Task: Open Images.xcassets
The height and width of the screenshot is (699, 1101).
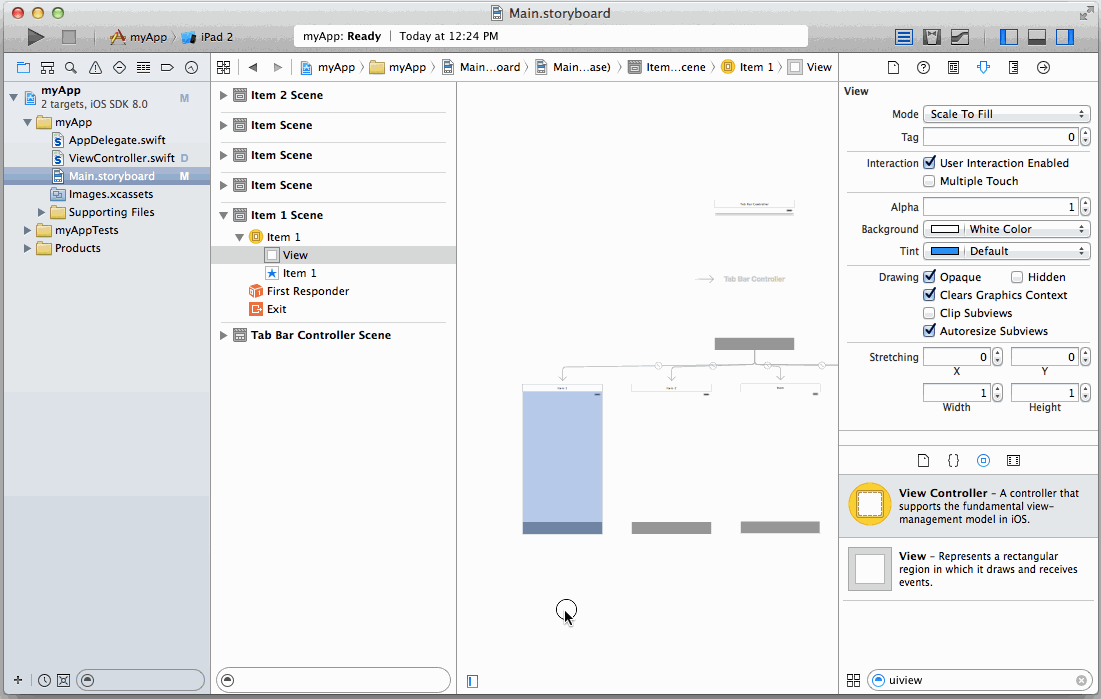Action: (x=110, y=194)
